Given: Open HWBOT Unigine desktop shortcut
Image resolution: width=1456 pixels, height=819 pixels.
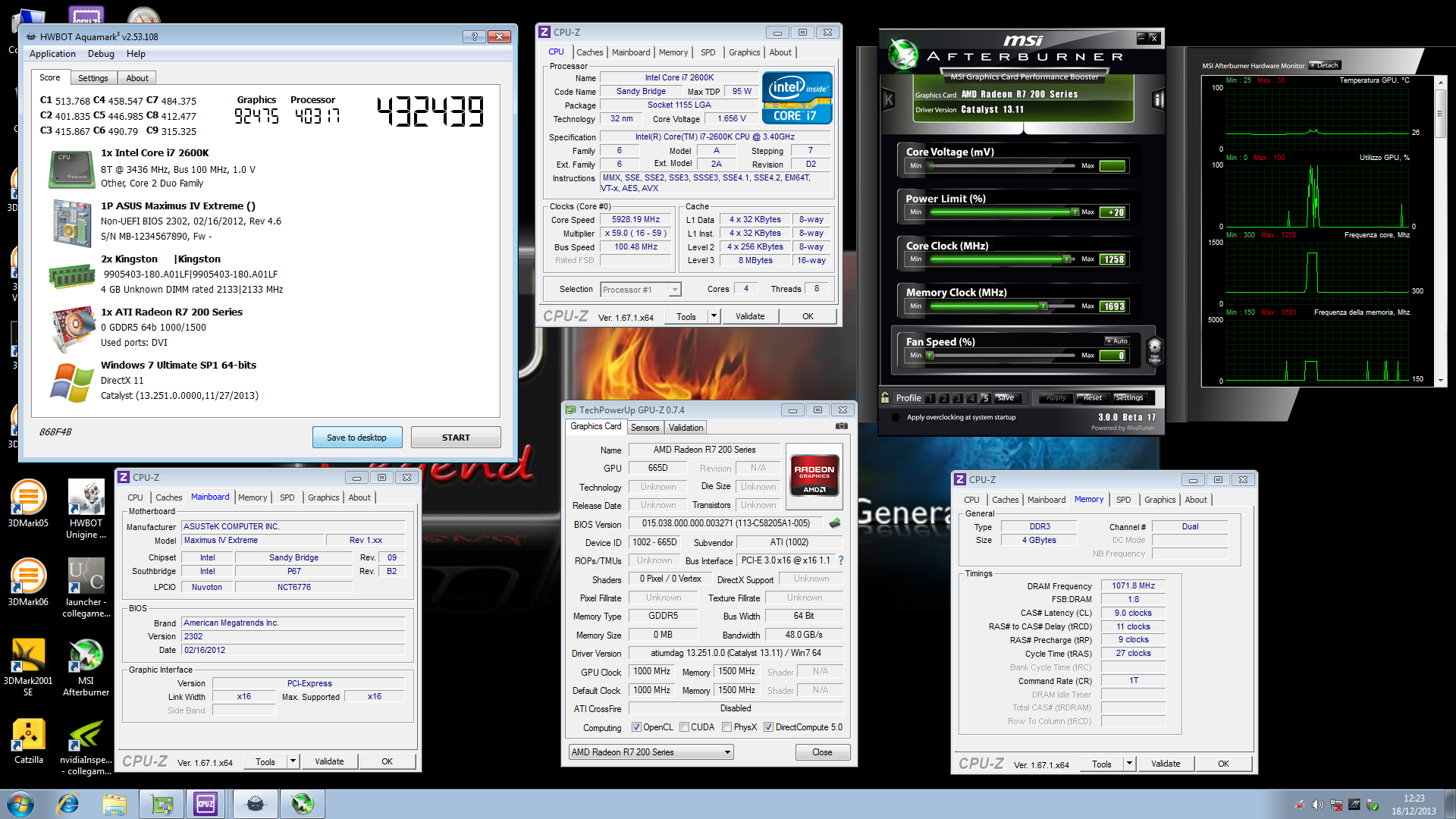Looking at the screenshot, I should click(86, 510).
